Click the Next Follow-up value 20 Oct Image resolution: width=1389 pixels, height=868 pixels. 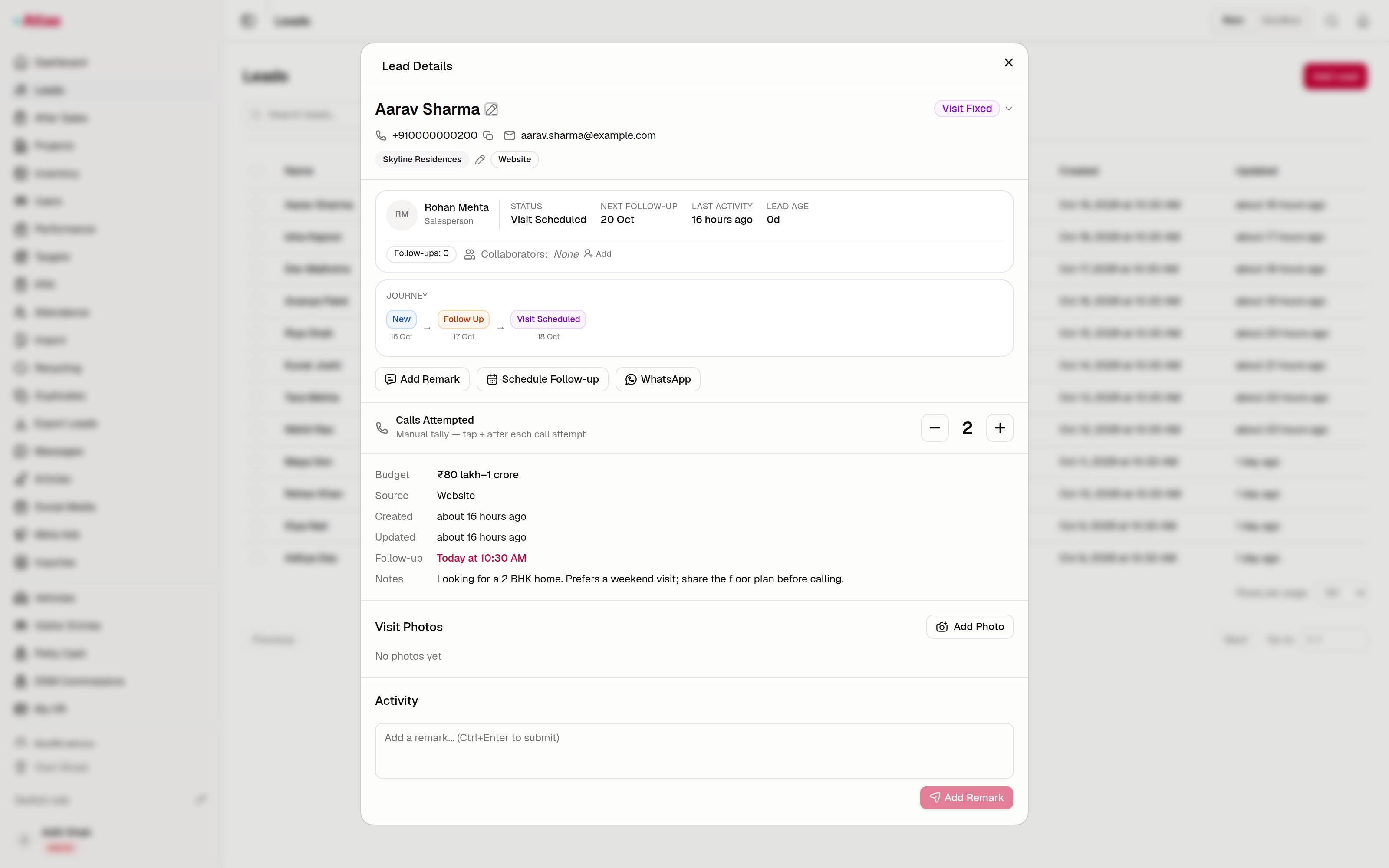(617, 220)
